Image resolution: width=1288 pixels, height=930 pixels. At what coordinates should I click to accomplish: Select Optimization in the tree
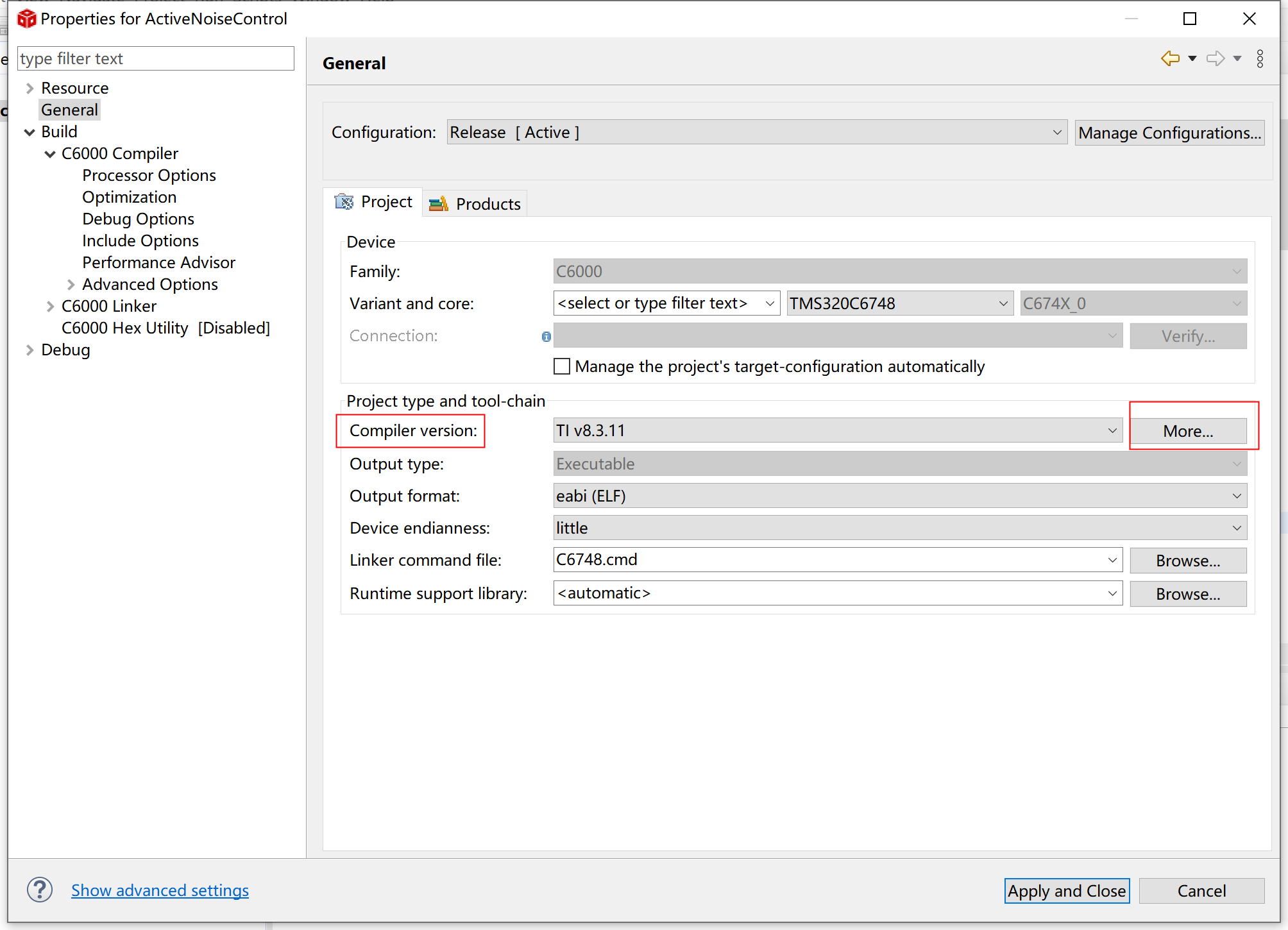[129, 197]
